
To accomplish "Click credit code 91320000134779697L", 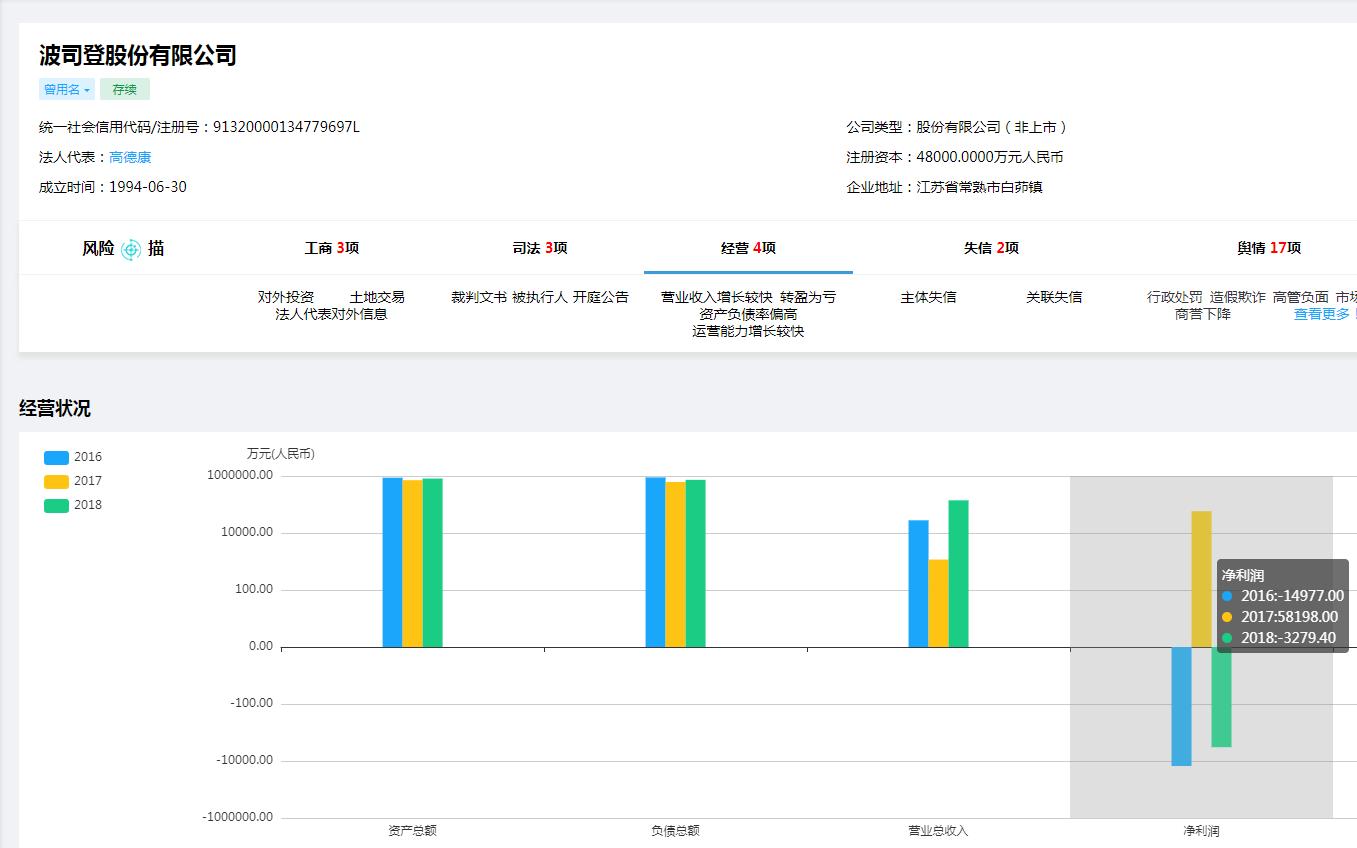I will pyautogui.click(x=286, y=127).
